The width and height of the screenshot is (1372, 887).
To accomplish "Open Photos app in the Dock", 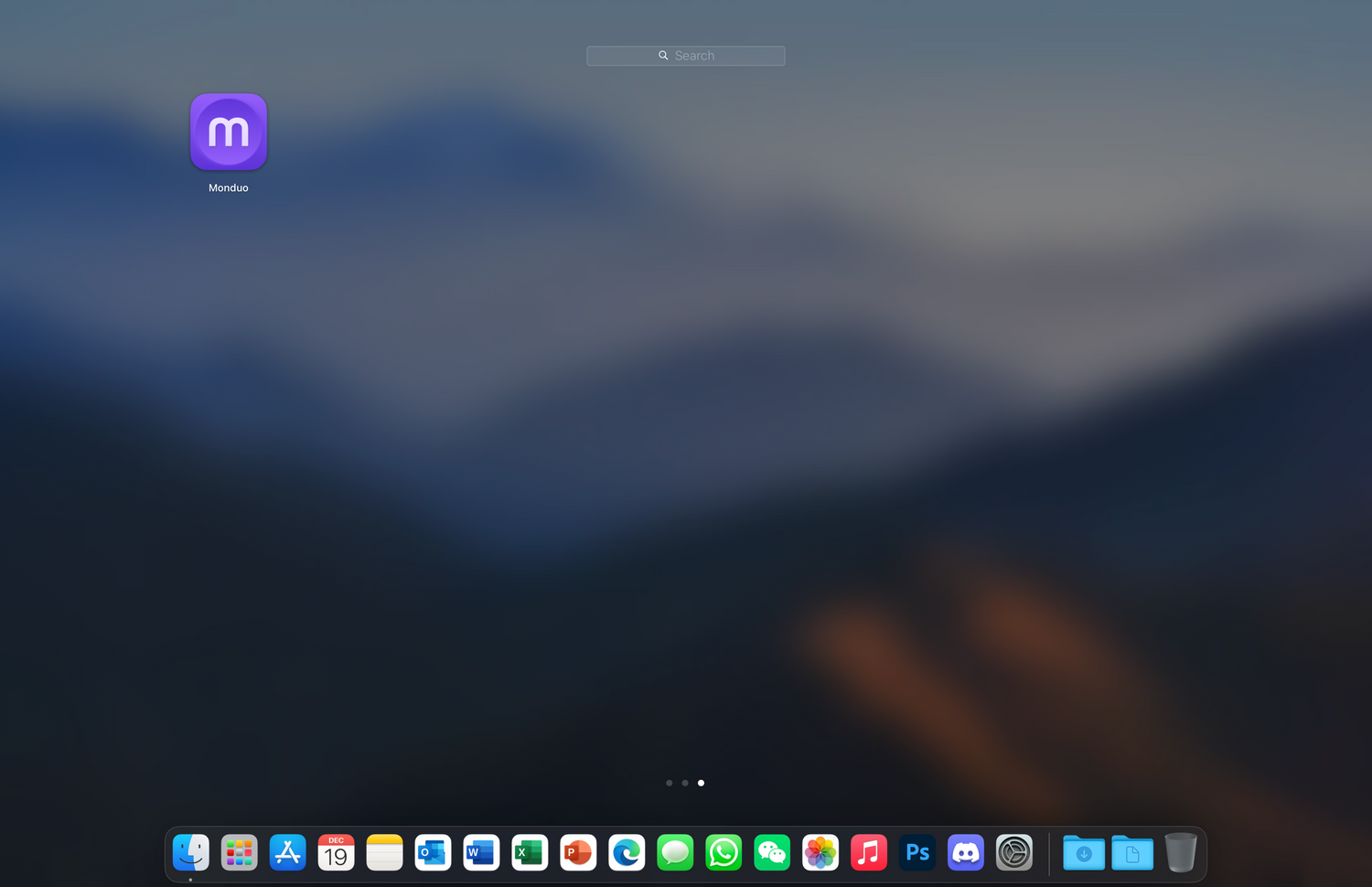I will 821,852.
